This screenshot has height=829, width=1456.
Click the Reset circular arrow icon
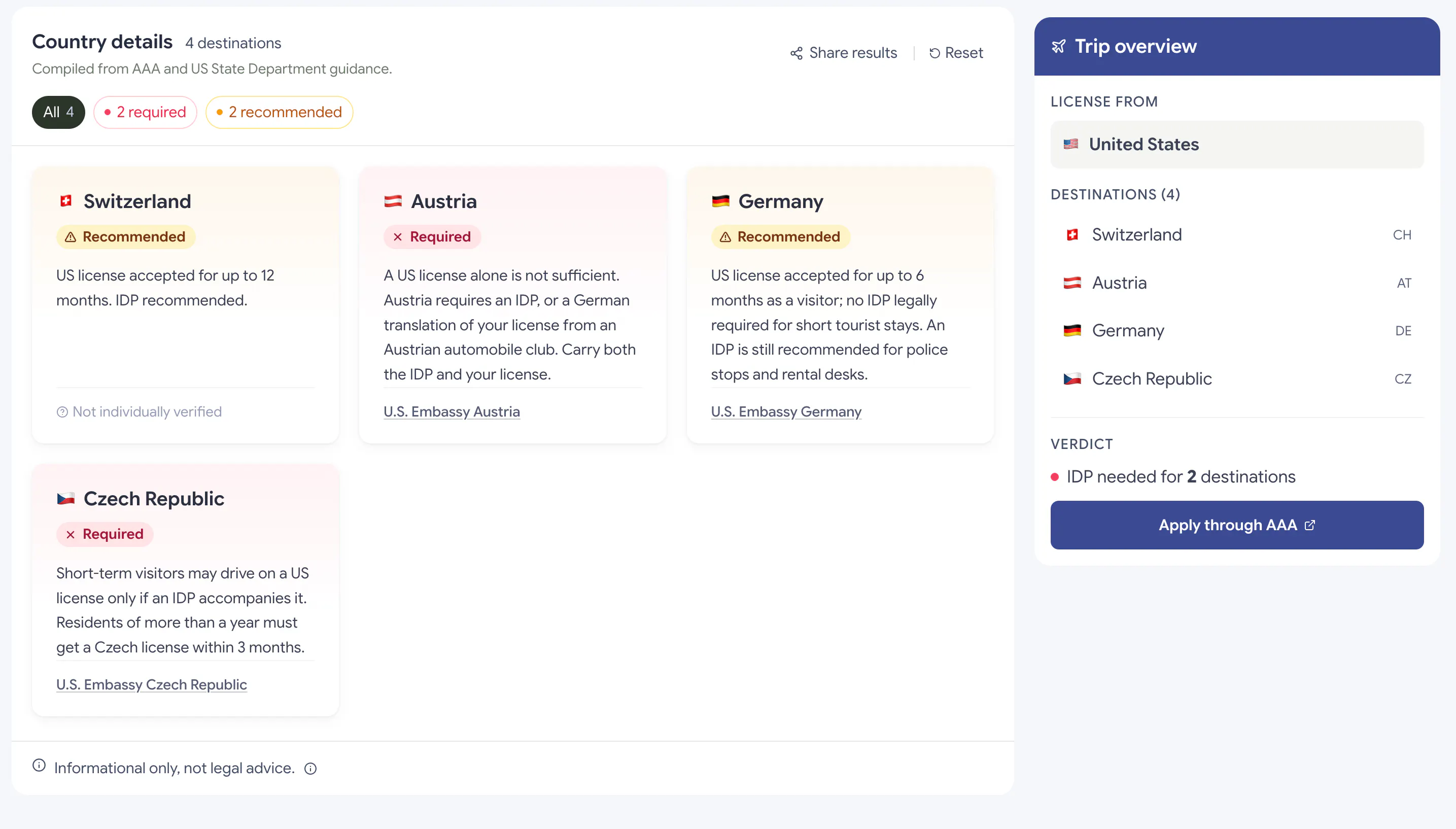tap(934, 53)
